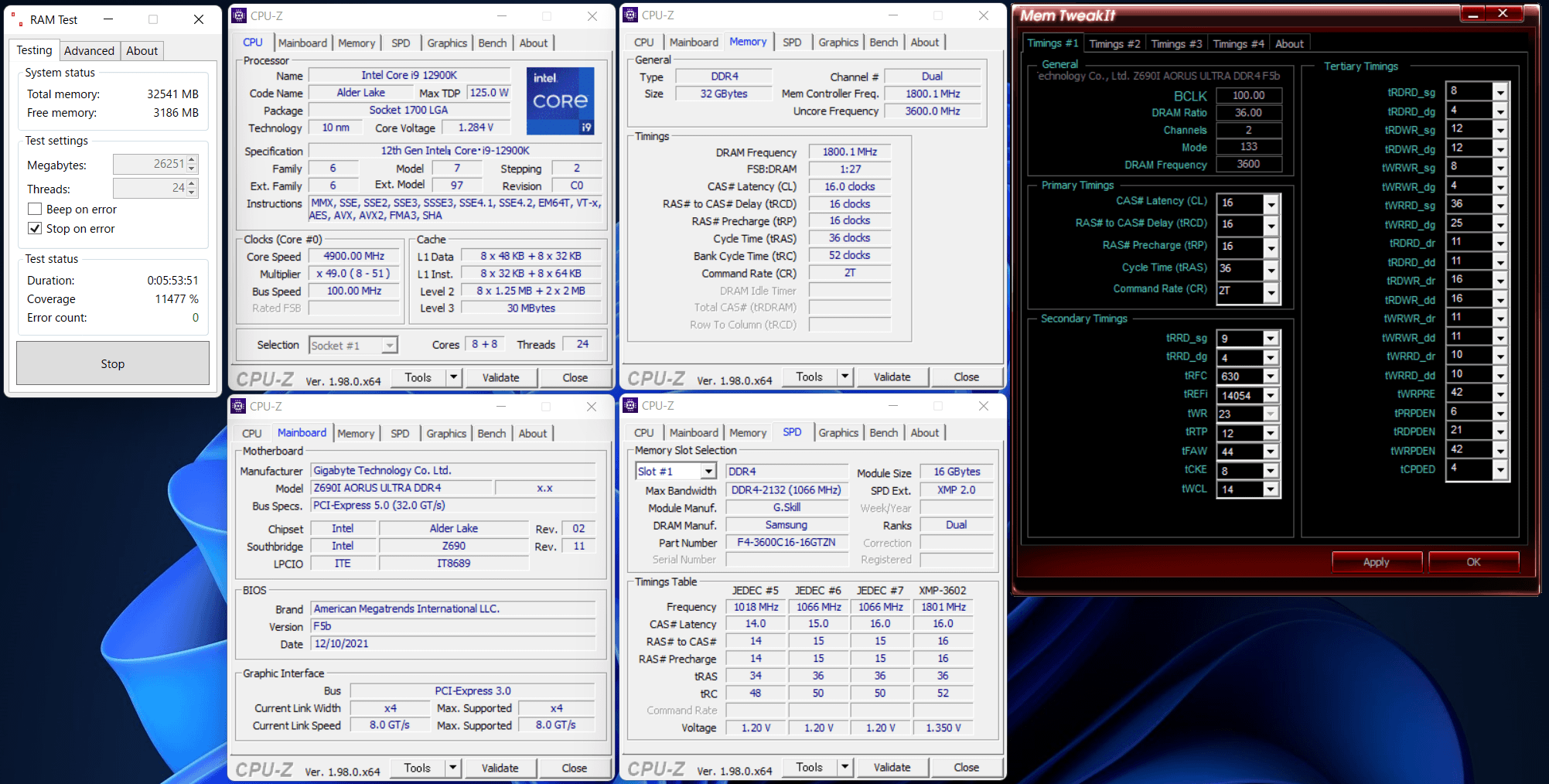Viewport: 1549px width, 784px height.
Task: Click Validate in CPU-Z CPU tab window
Action: pos(501,377)
